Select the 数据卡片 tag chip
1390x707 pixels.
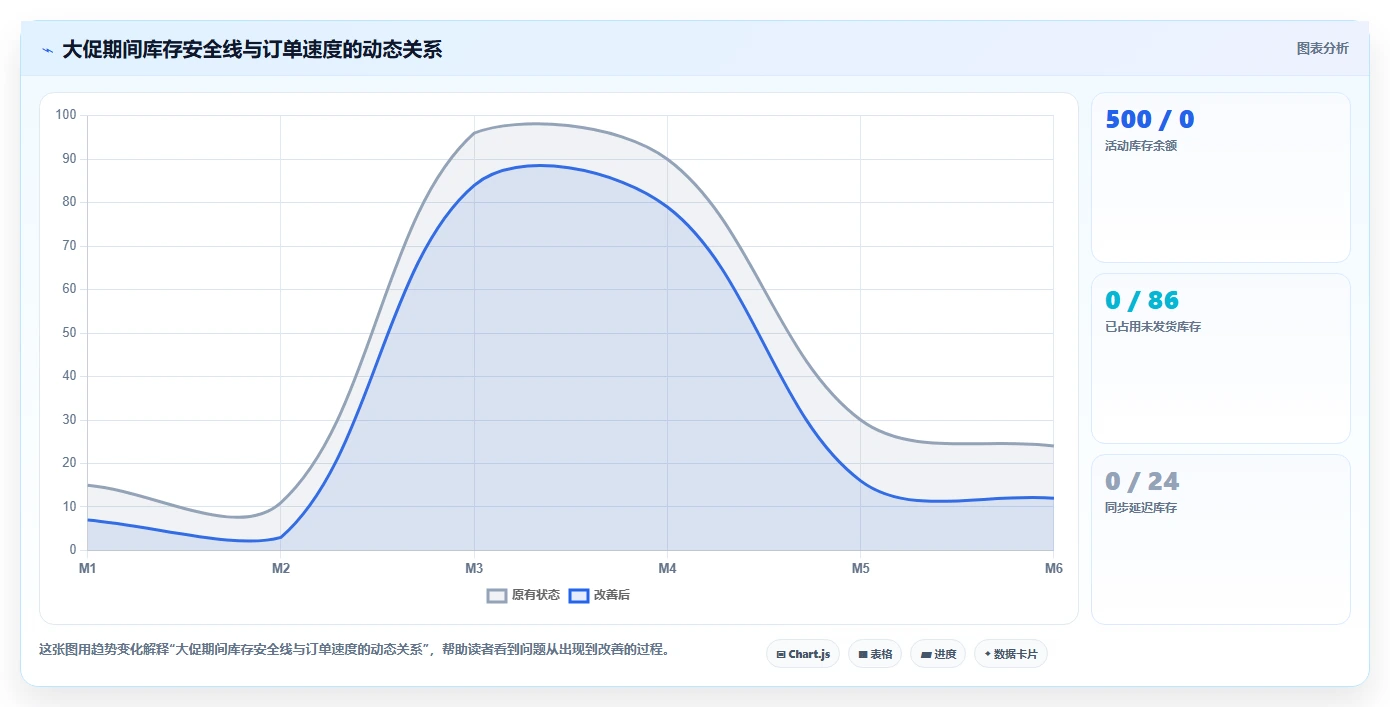coord(1011,654)
